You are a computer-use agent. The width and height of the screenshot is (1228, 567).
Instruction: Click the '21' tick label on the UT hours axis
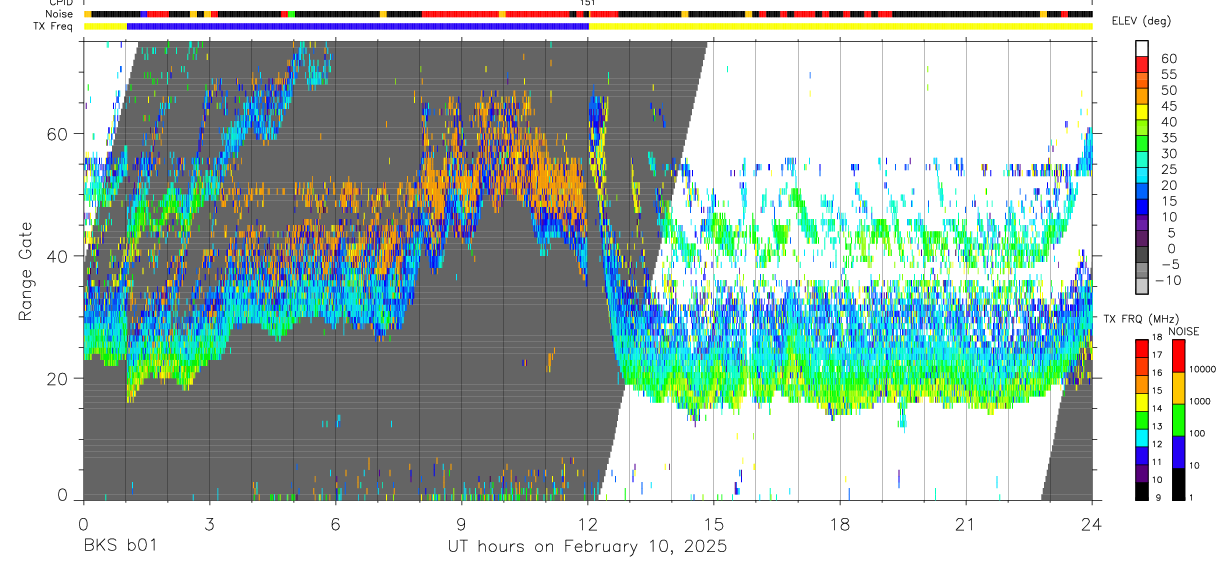point(966,524)
